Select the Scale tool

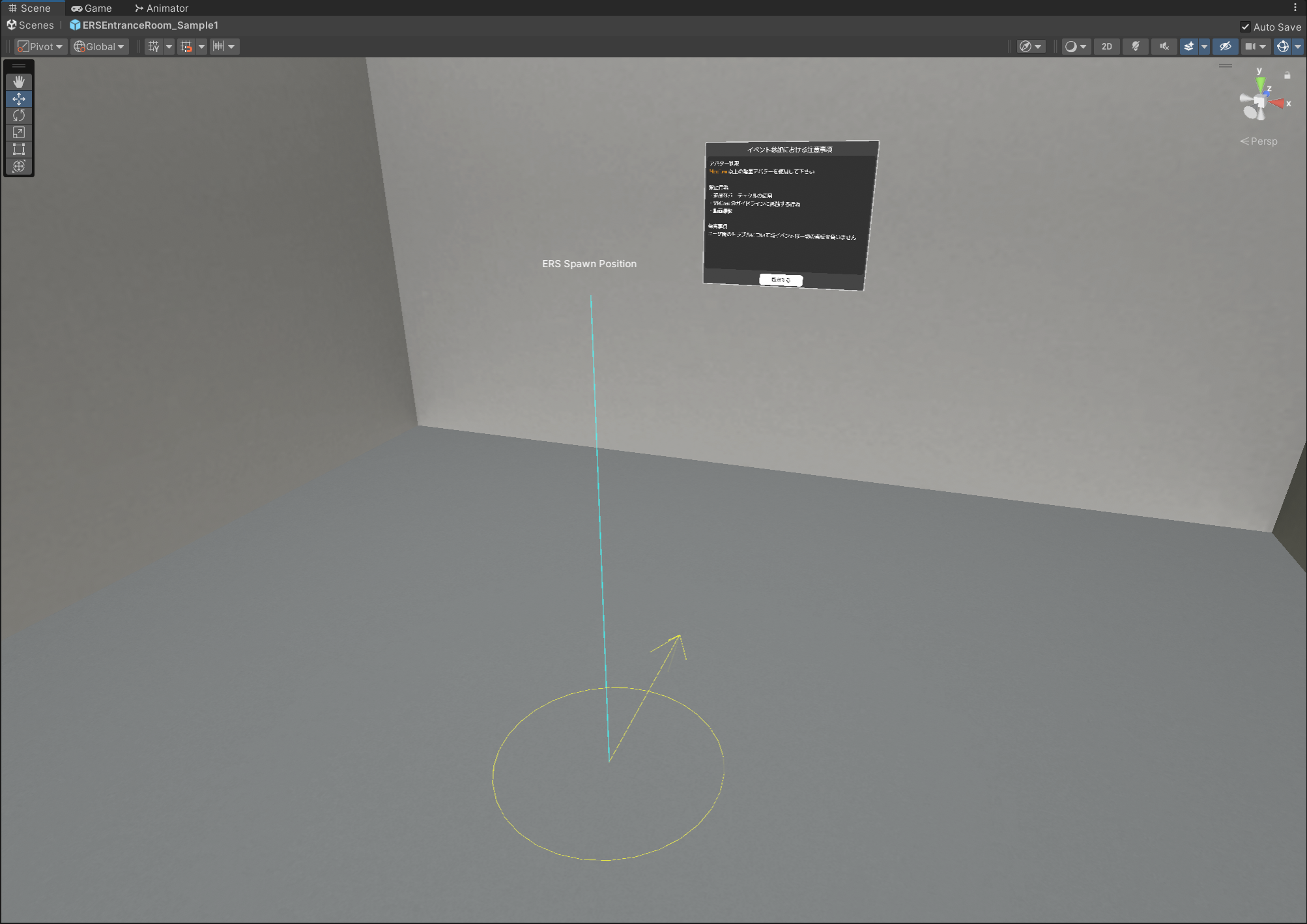19,132
